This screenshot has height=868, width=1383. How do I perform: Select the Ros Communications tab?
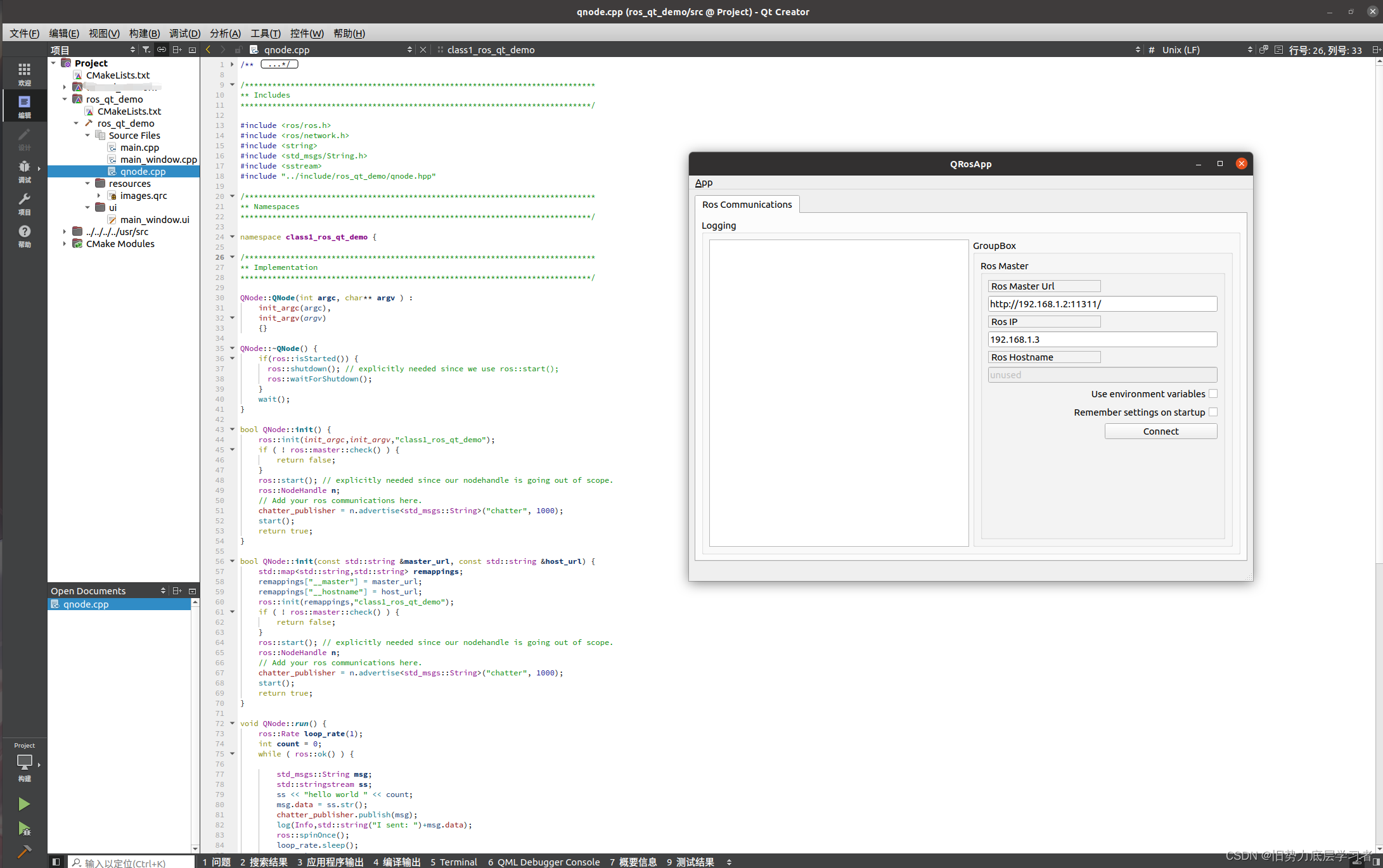[747, 204]
